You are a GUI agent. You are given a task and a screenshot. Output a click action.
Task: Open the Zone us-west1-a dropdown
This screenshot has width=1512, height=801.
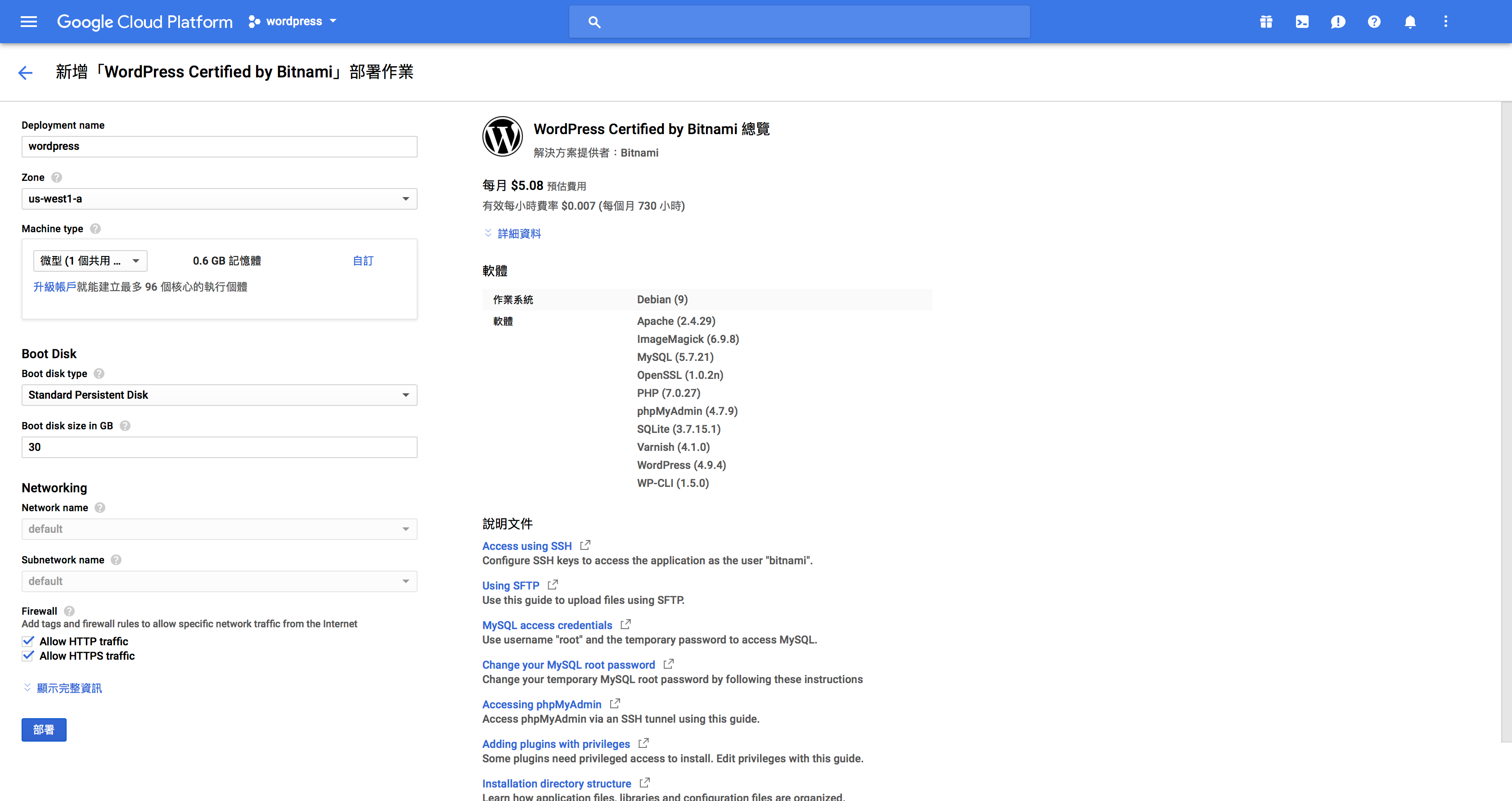[x=219, y=199]
